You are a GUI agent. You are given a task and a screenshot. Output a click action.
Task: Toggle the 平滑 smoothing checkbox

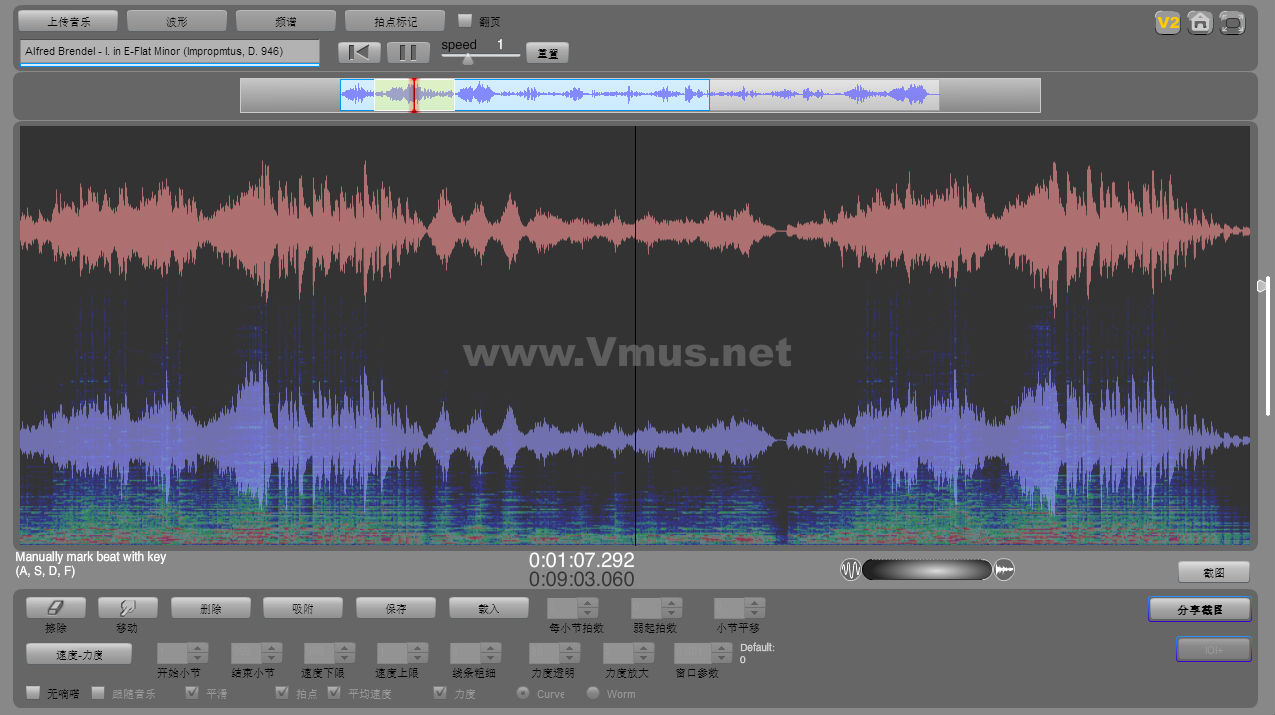193,692
